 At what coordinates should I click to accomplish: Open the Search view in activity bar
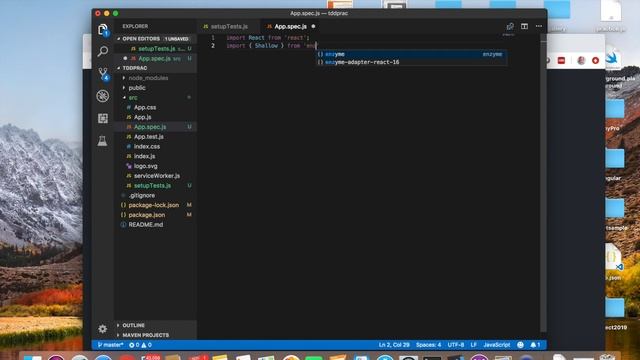(102, 51)
